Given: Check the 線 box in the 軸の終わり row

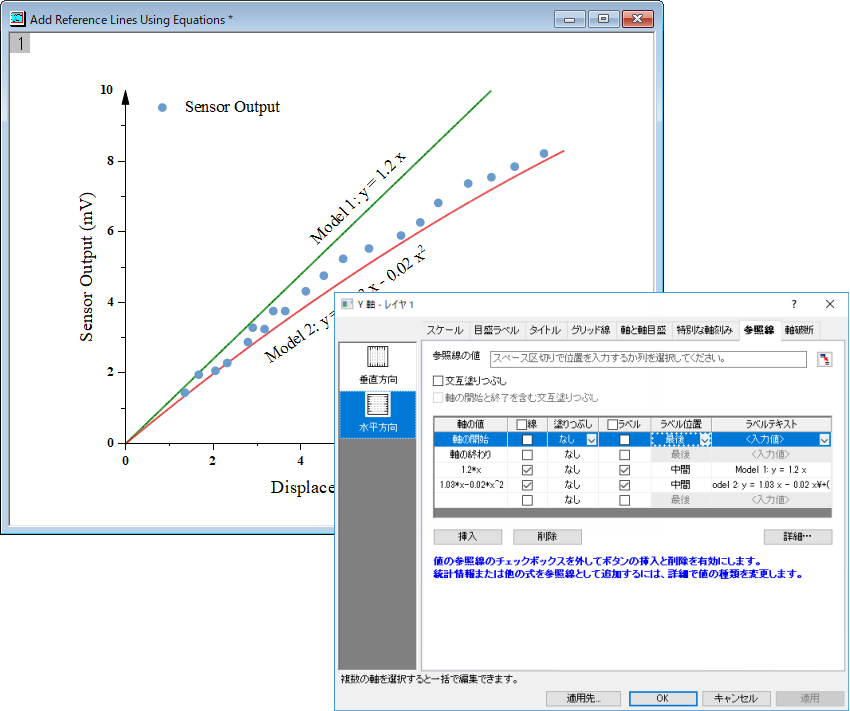Looking at the screenshot, I should tap(527, 455).
